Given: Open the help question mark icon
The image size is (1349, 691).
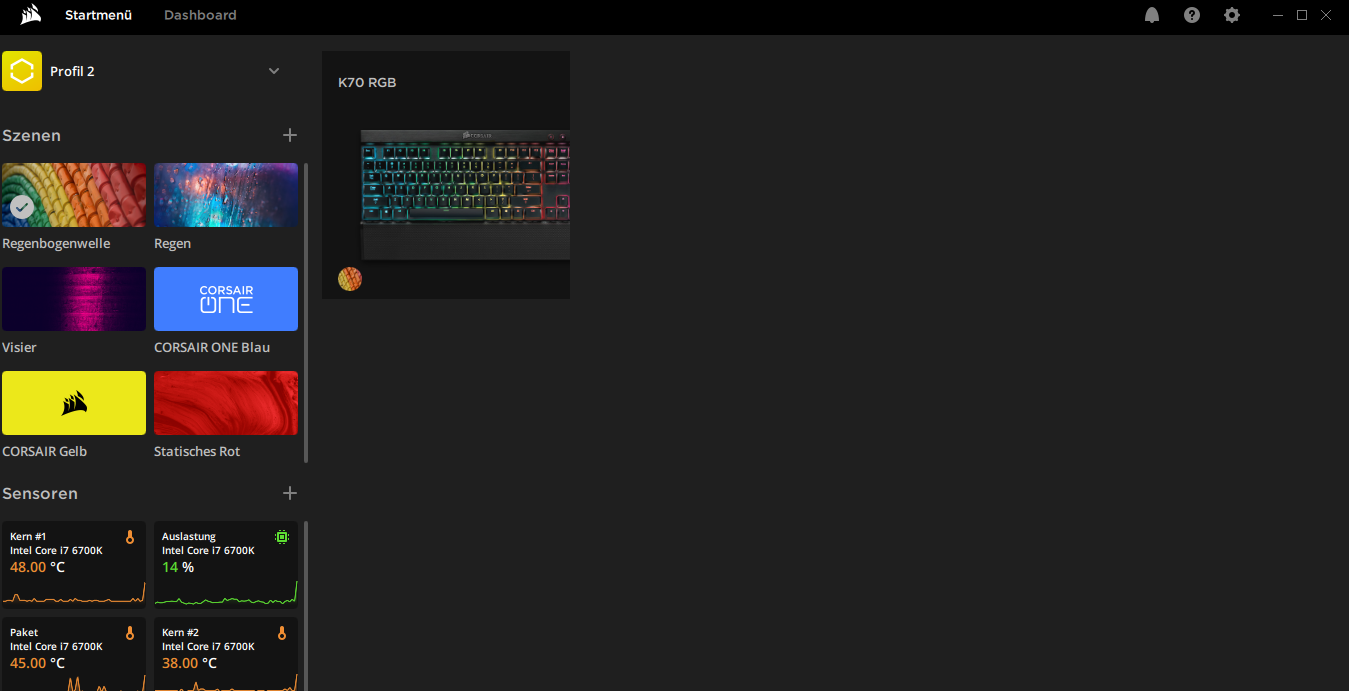Looking at the screenshot, I should click(x=1192, y=15).
